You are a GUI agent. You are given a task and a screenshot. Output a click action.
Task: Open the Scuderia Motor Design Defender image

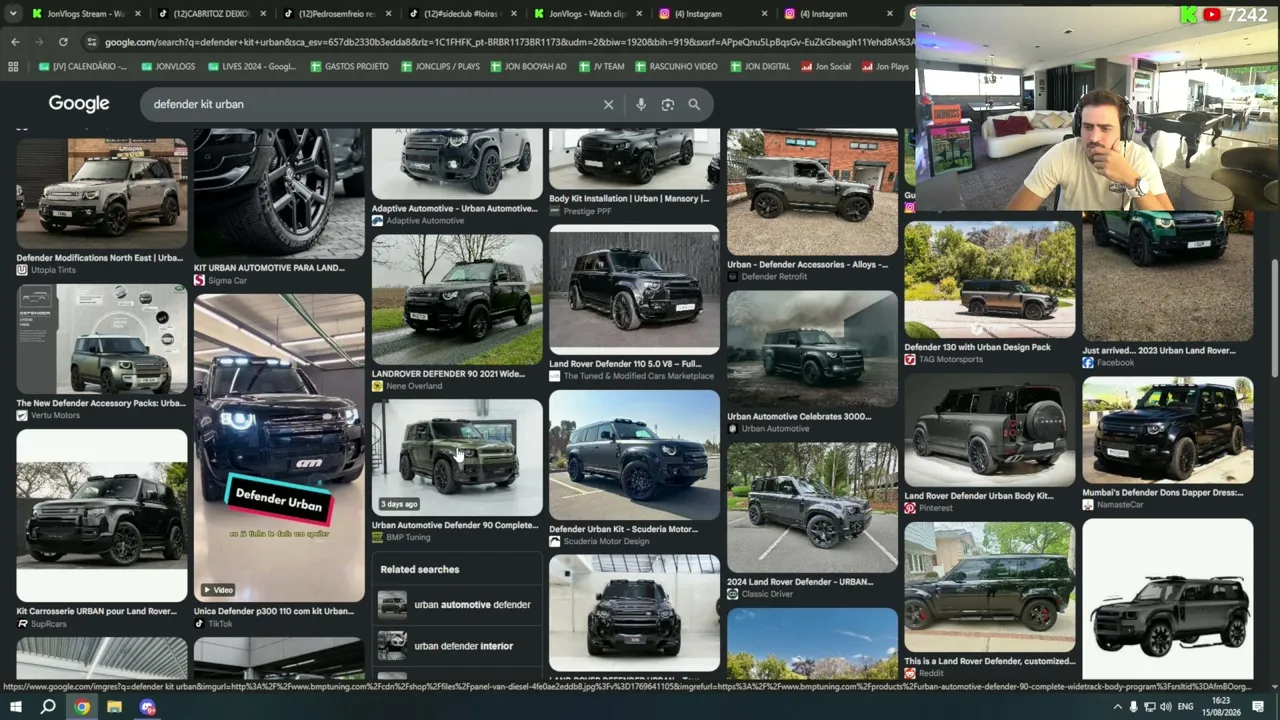point(634,455)
